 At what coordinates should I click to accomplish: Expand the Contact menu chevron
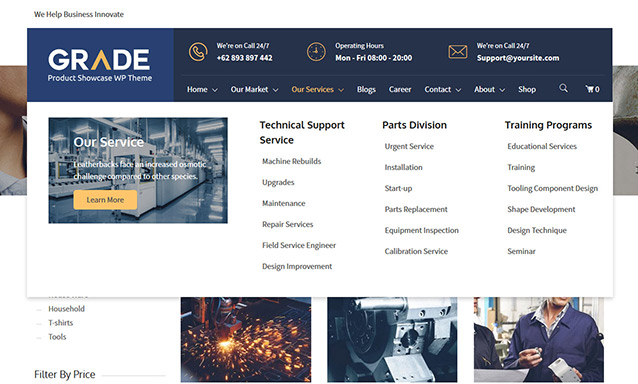458,90
